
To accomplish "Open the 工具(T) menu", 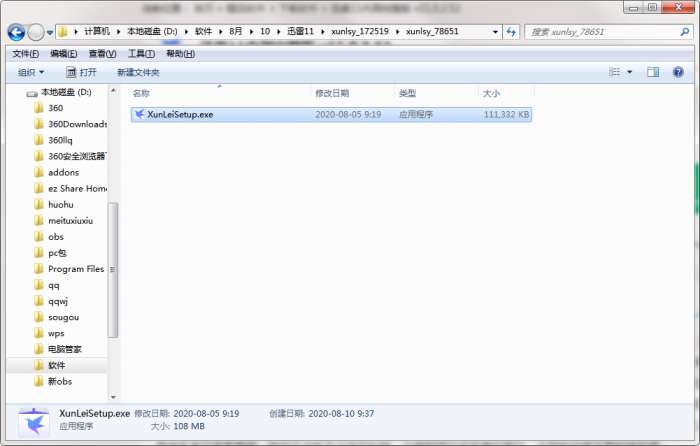I will tap(141, 54).
